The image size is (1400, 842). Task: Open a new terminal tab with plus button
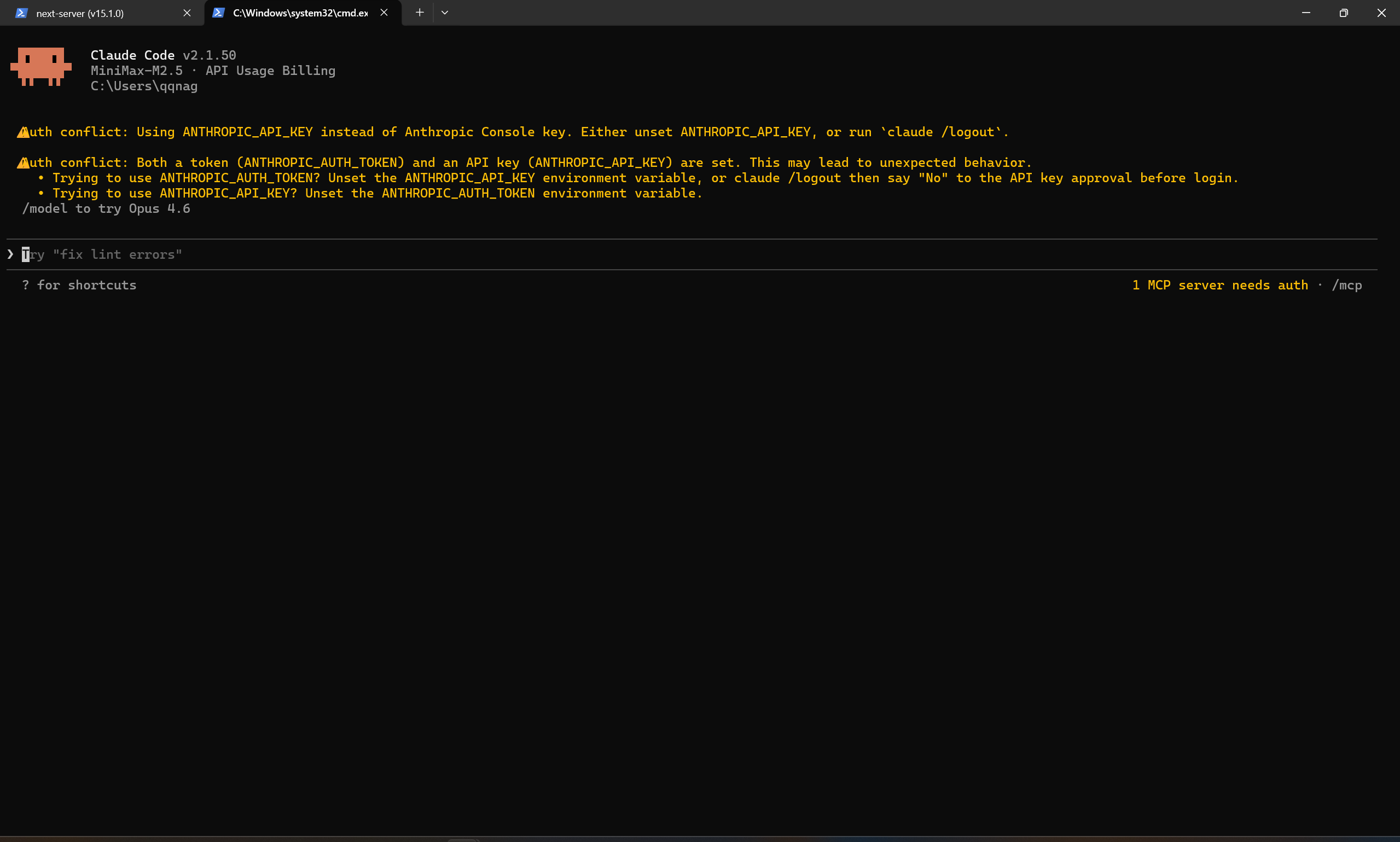click(x=419, y=13)
